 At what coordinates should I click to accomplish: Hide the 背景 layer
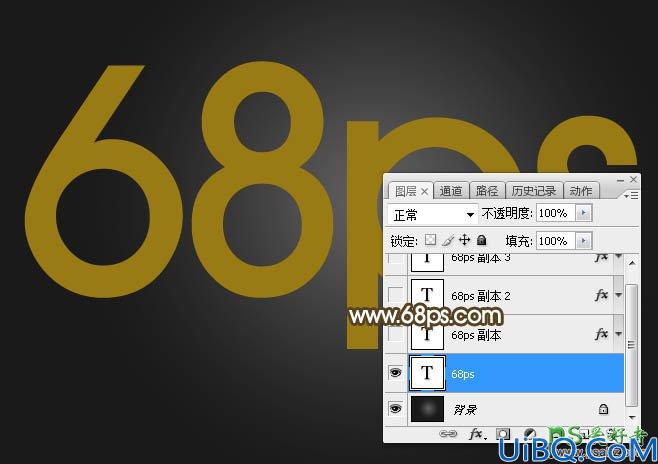coord(395,408)
